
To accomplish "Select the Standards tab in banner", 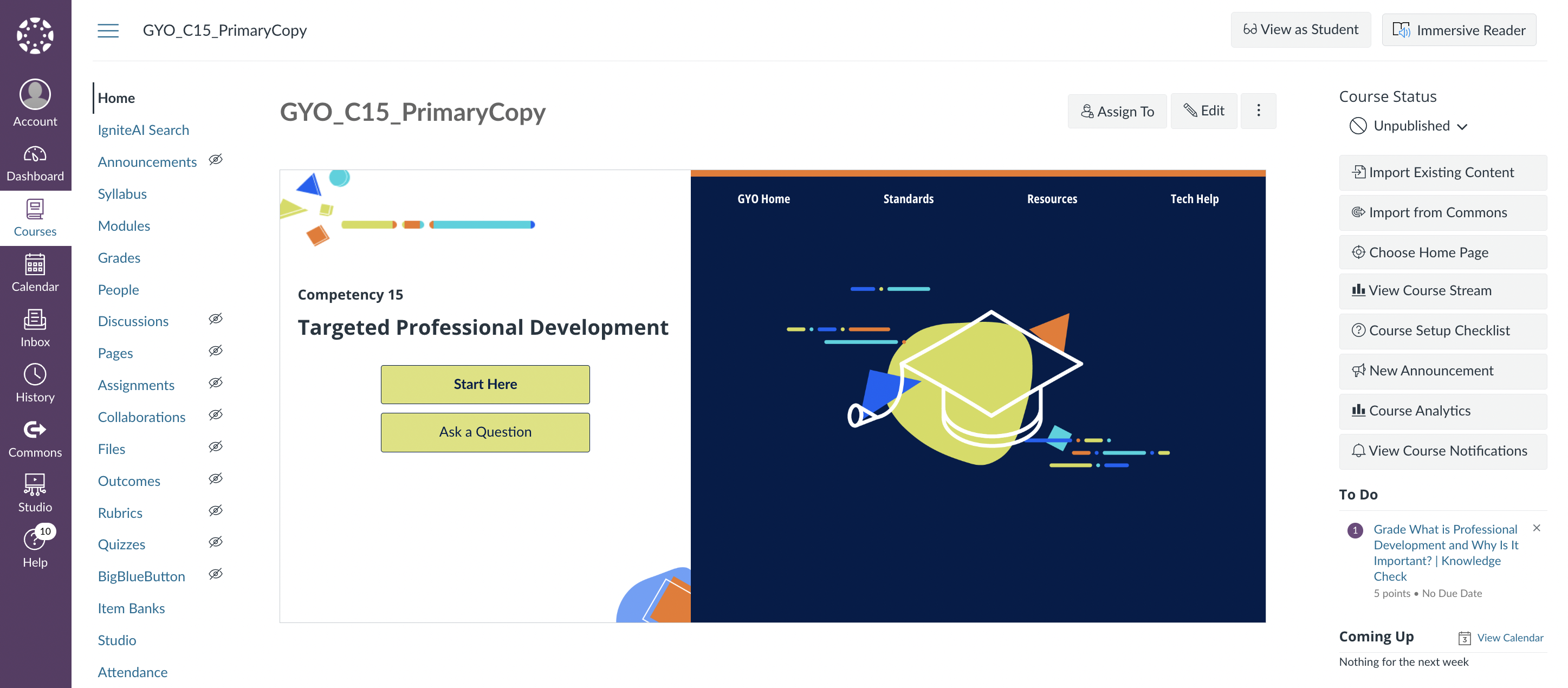I will click(x=908, y=199).
